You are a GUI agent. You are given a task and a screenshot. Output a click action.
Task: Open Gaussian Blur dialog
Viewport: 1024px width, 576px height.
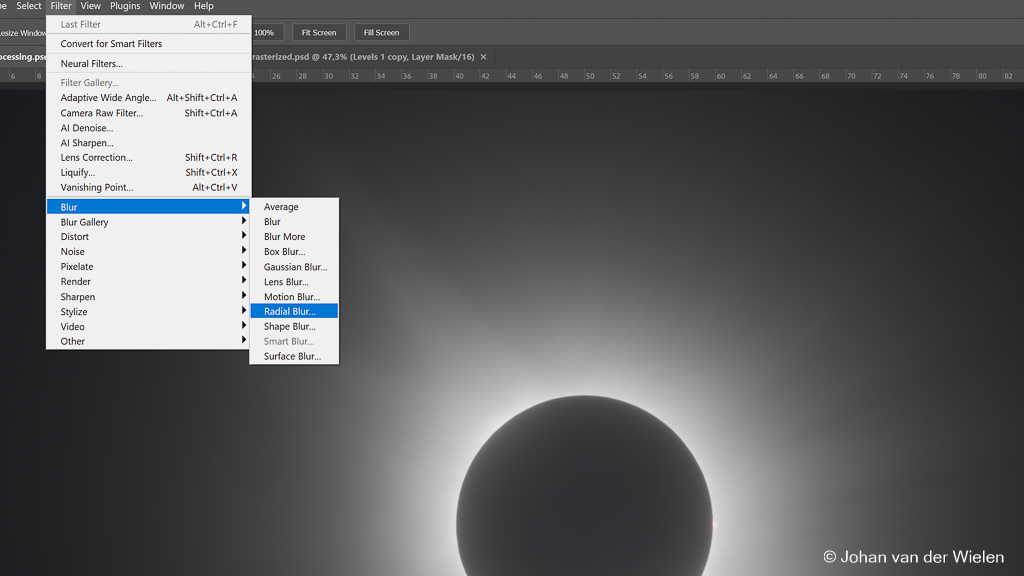coord(294,266)
